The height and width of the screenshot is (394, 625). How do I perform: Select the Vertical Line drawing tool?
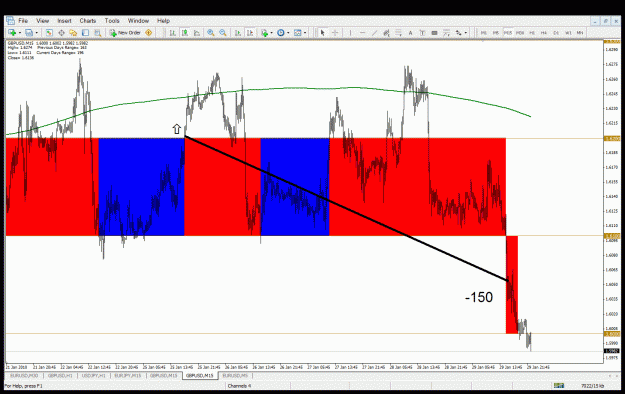(x=350, y=33)
